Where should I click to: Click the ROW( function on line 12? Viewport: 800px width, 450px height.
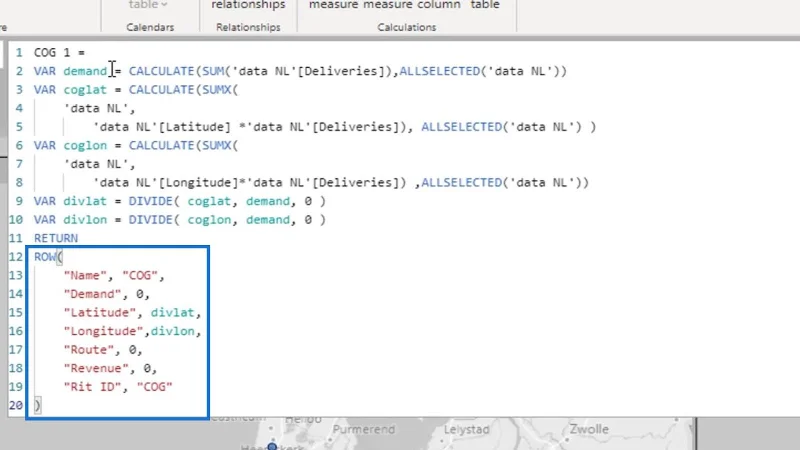pyautogui.click(x=48, y=257)
